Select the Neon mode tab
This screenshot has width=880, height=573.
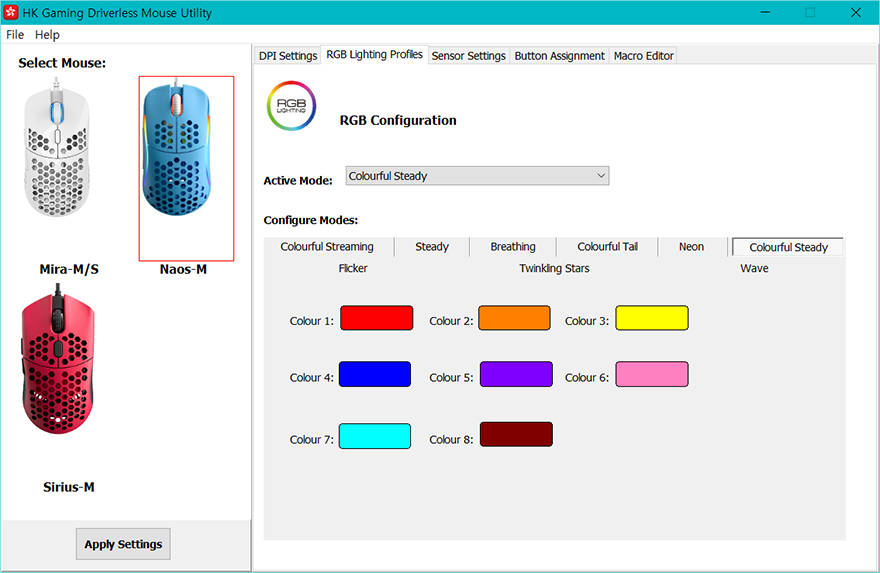click(691, 247)
